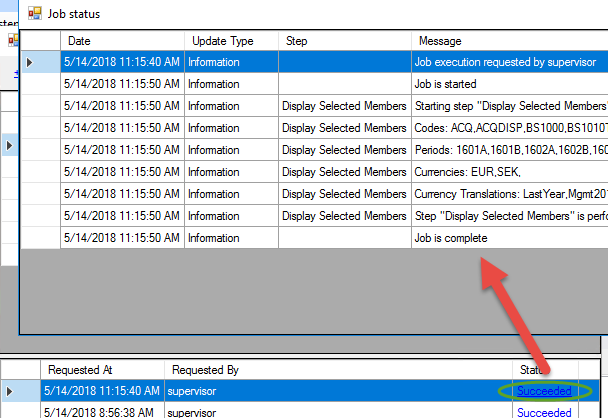Open the highlighted Succeeded status link
The height and width of the screenshot is (418, 608).
point(544,391)
